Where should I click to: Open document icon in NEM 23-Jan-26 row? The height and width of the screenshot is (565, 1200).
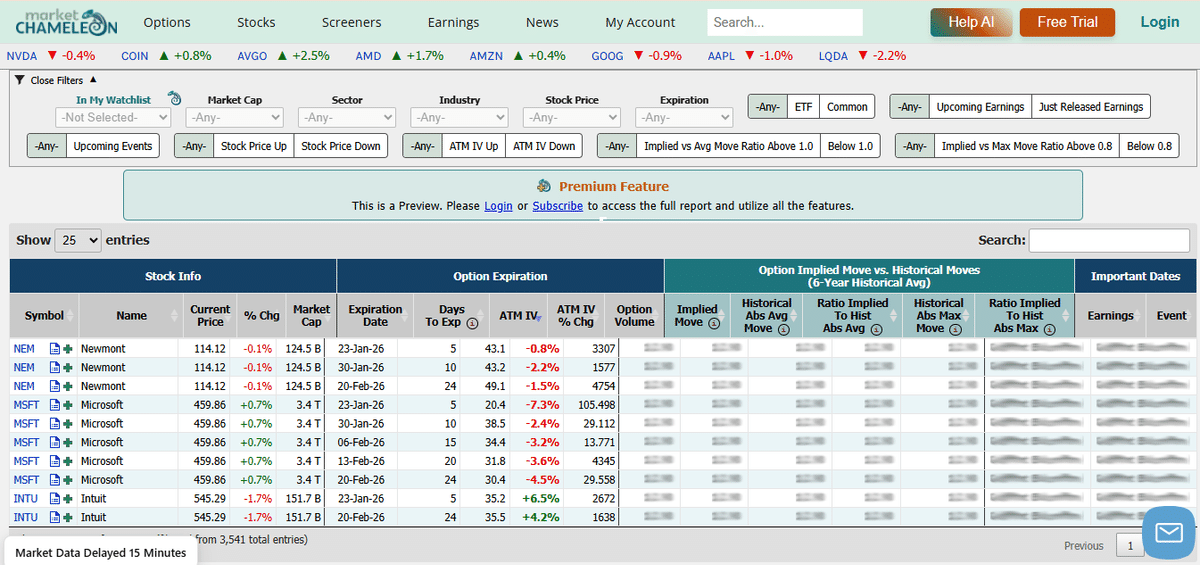(55, 349)
